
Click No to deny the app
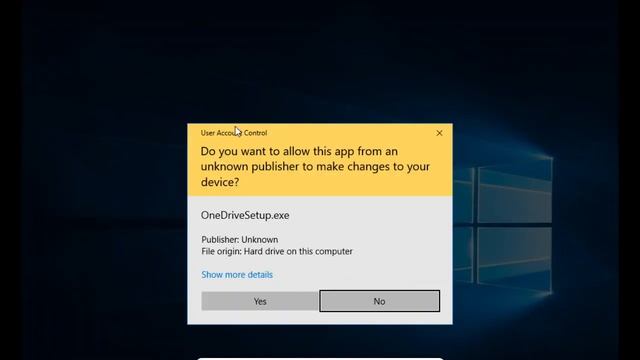click(380, 301)
